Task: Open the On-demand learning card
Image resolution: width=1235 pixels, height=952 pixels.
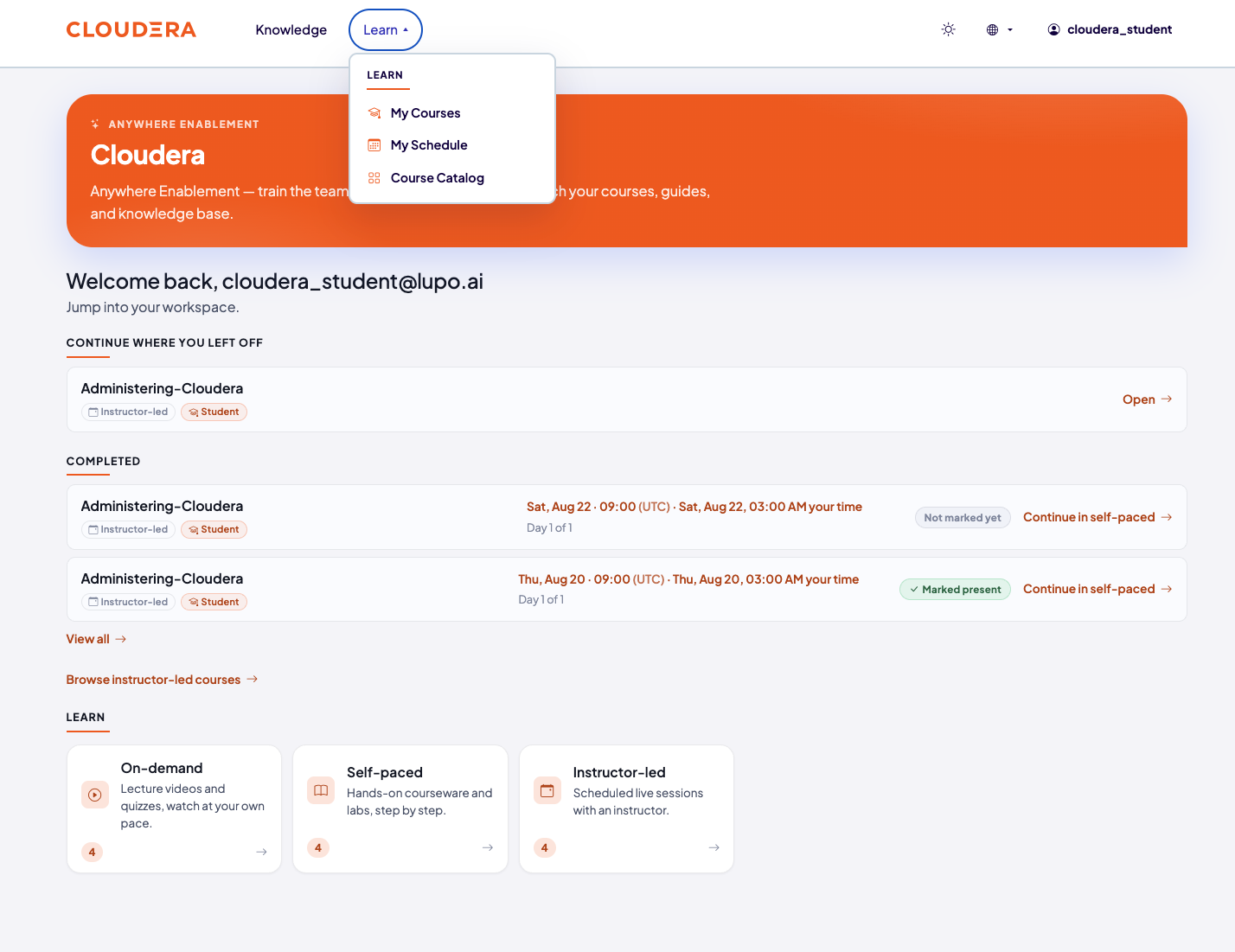Action: (x=174, y=809)
